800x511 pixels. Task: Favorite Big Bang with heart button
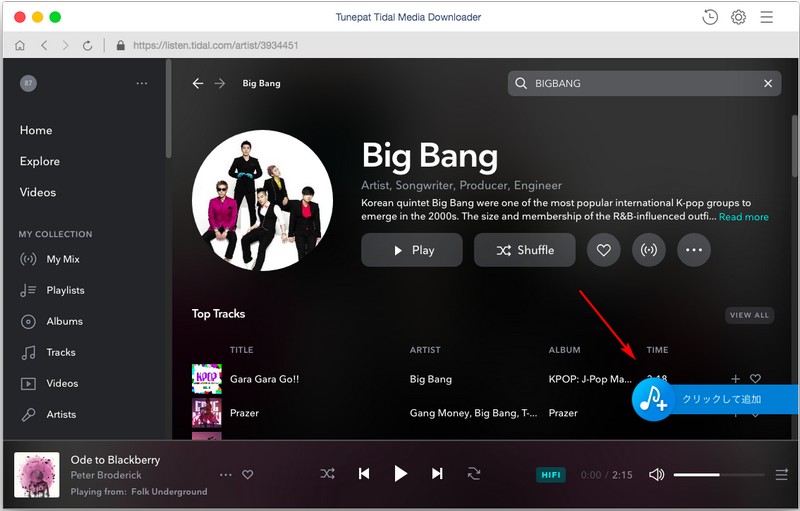tap(604, 250)
